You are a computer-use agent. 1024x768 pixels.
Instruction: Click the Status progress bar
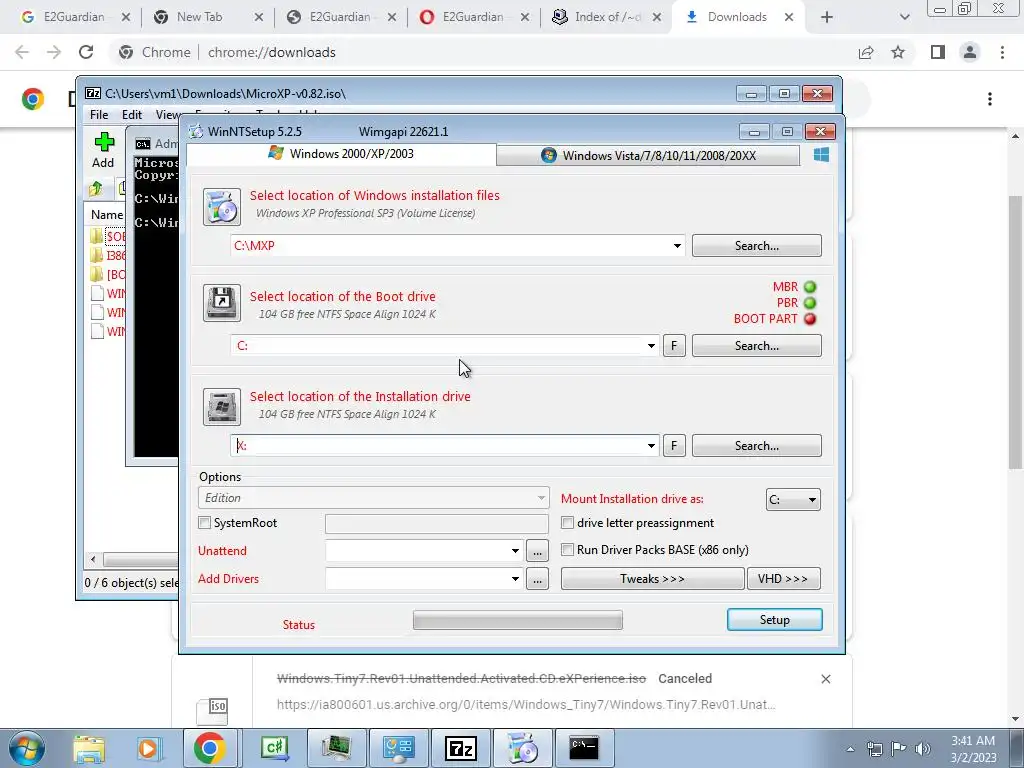[518, 620]
